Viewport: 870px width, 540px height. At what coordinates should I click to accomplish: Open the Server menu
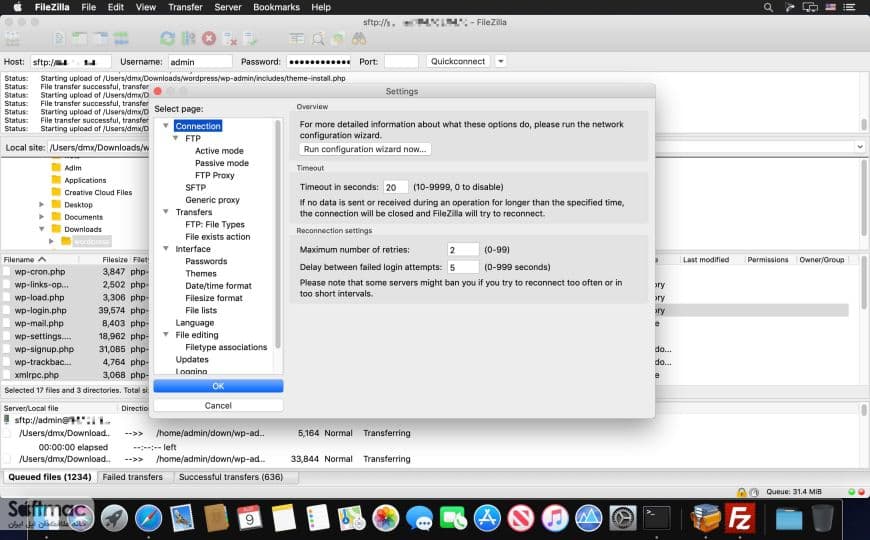(227, 7)
